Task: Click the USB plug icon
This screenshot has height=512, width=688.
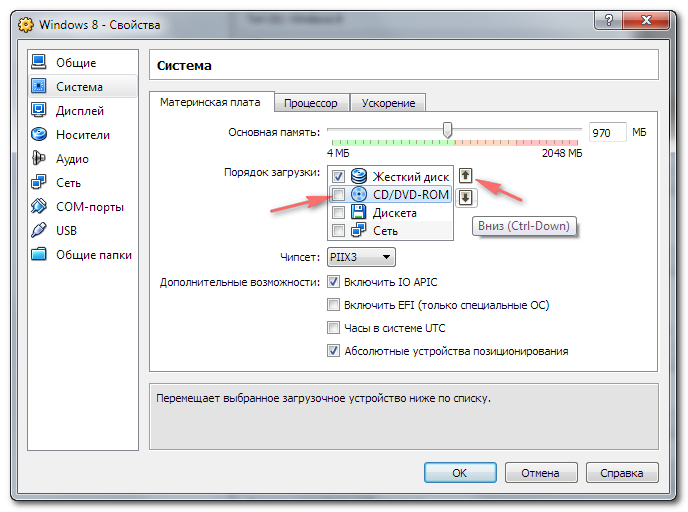Action: [x=39, y=229]
